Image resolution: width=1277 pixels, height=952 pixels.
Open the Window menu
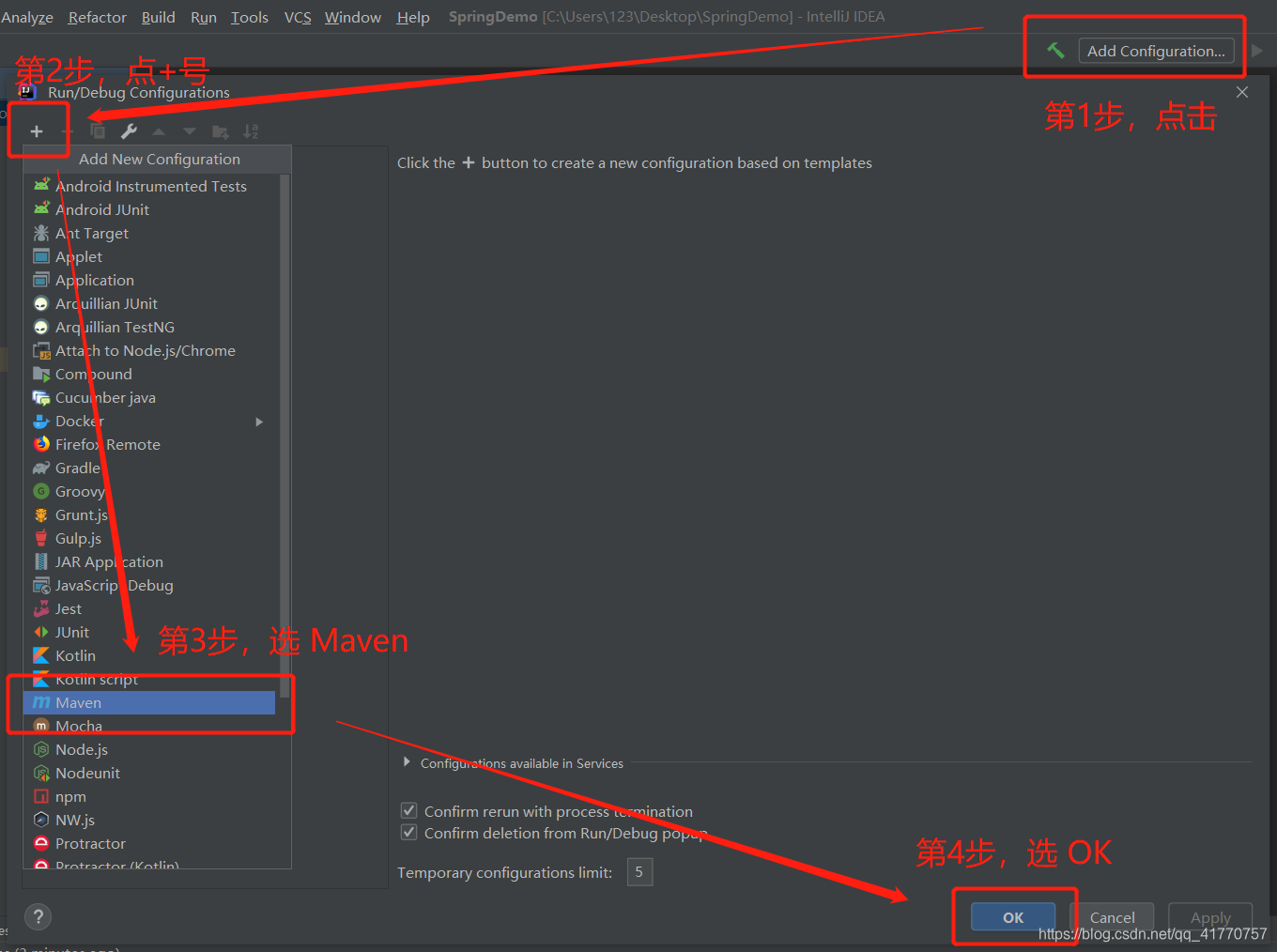coord(353,17)
